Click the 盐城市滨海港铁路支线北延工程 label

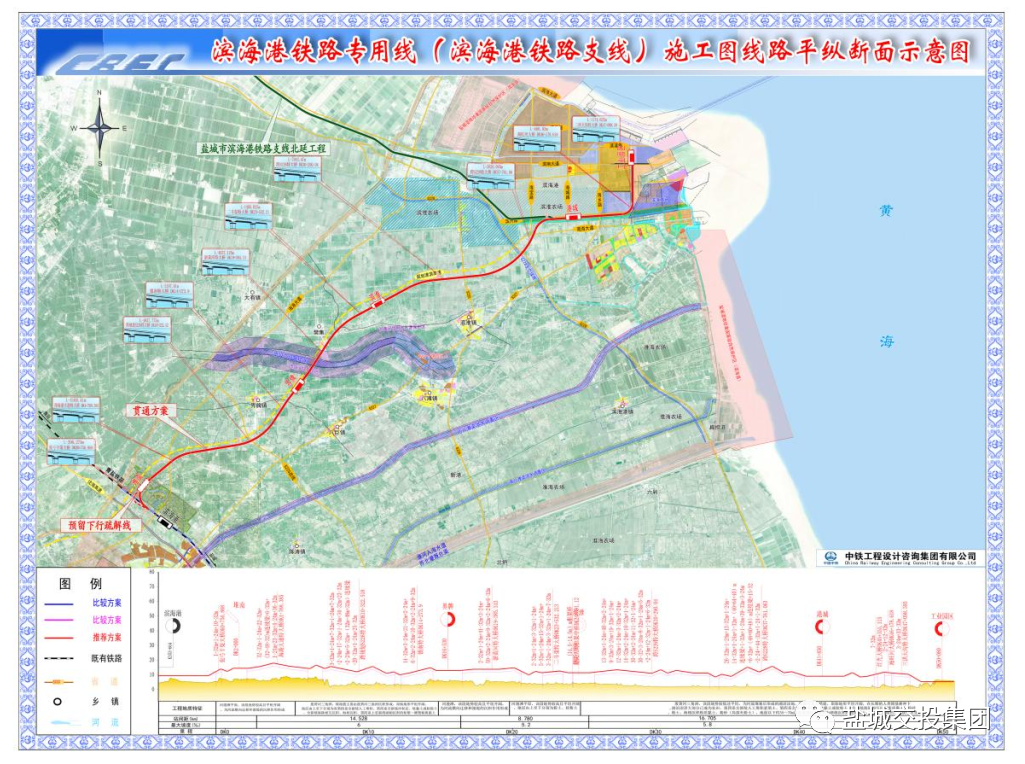tap(264, 147)
